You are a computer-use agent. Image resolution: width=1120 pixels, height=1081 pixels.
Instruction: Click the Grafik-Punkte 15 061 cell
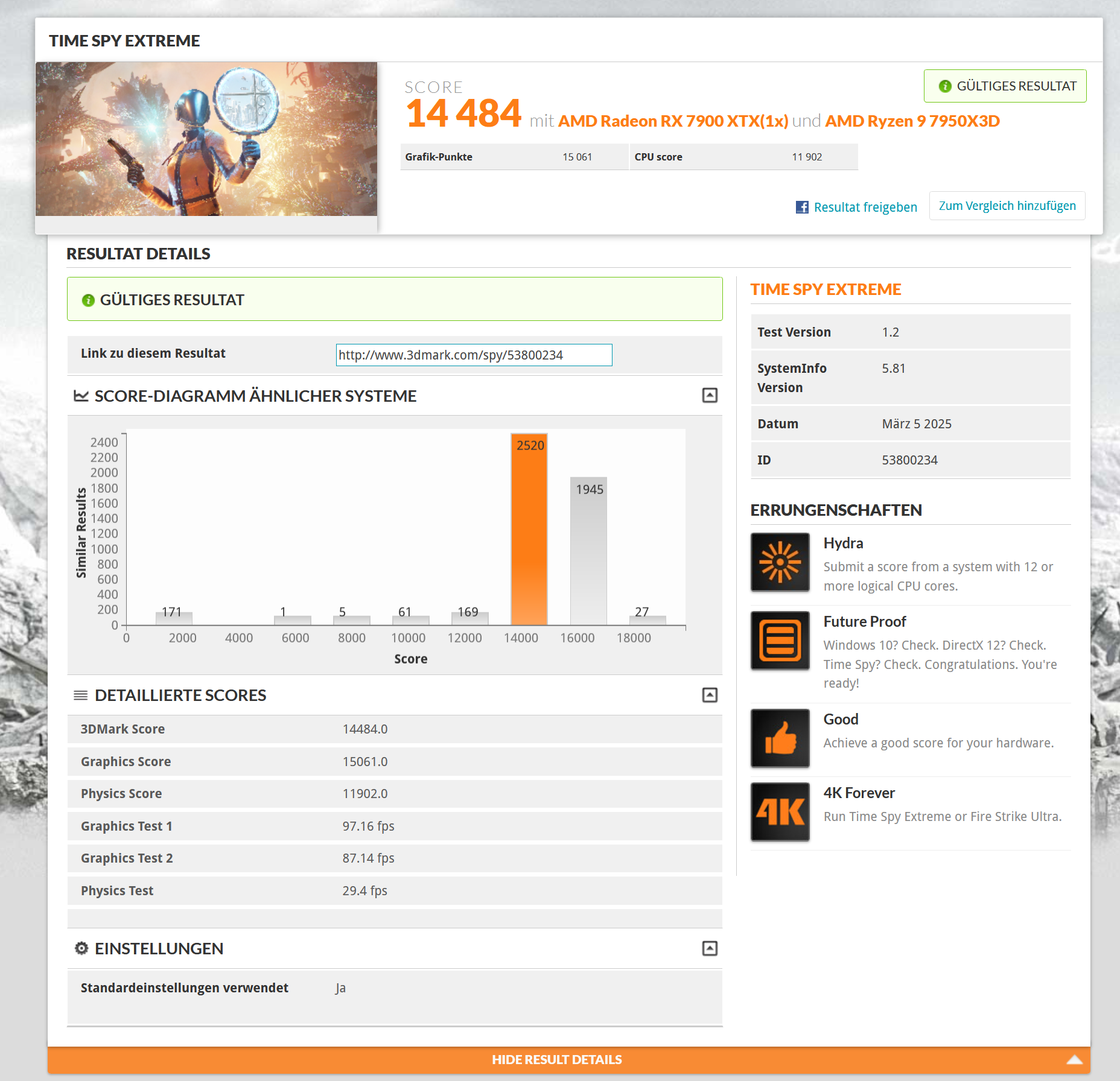coord(514,157)
